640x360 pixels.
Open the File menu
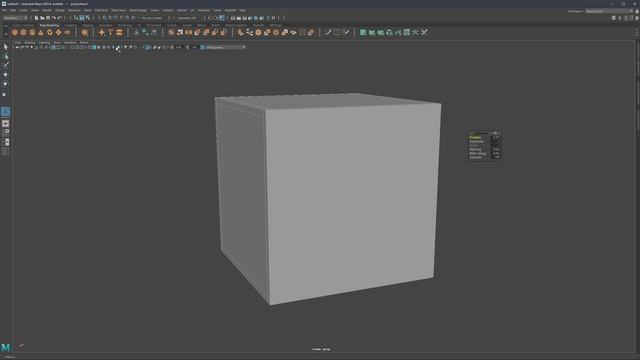(4, 10)
